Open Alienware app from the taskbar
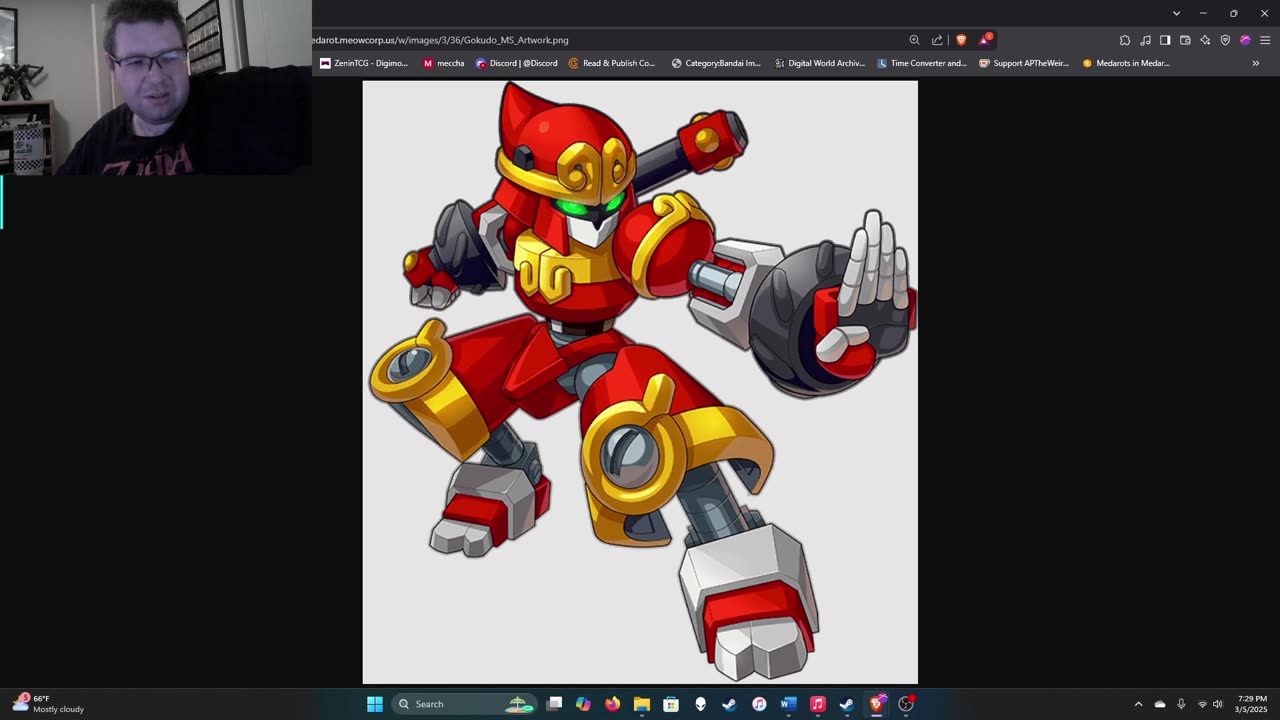The width and height of the screenshot is (1280, 720). click(x=700, y=704)
